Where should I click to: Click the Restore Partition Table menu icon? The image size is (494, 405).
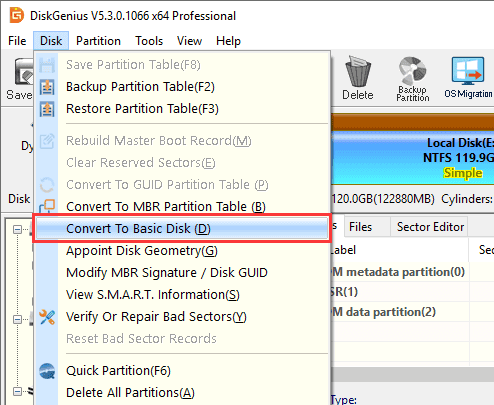47,109
